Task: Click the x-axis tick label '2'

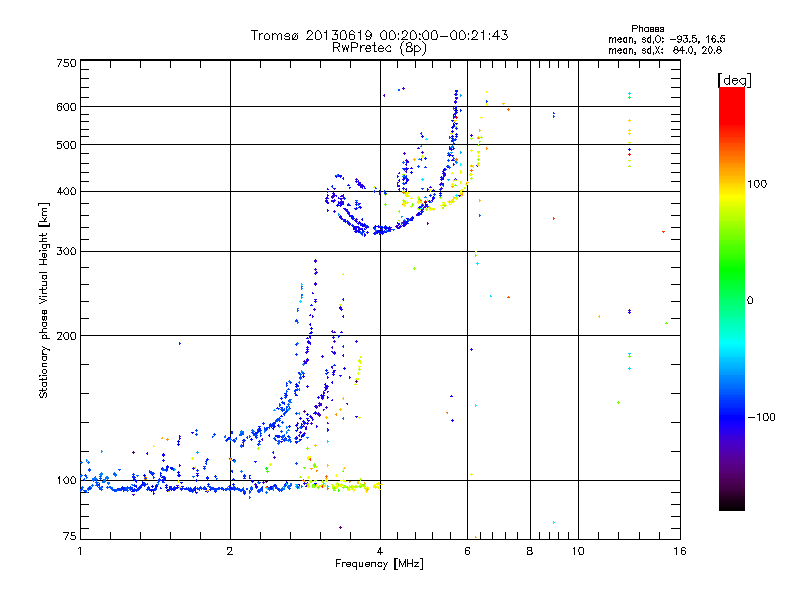Action: tap(230, 551)
